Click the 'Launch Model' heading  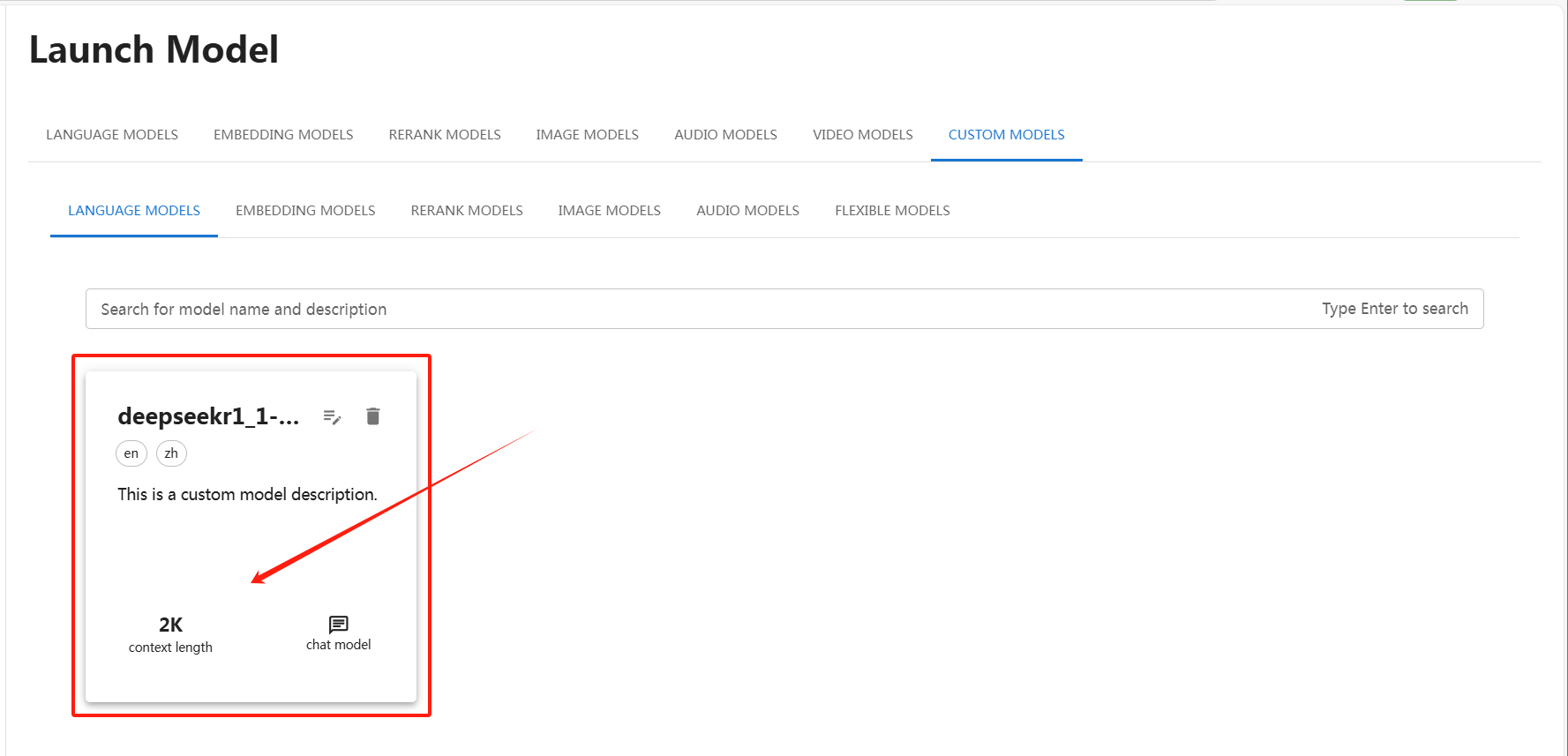(154, 49)
